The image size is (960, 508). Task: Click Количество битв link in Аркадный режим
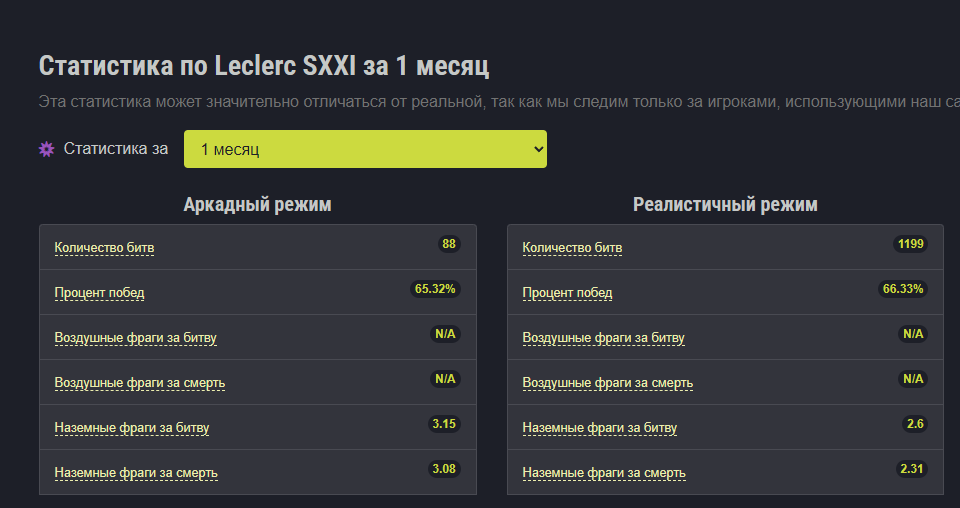coord(104,248)
